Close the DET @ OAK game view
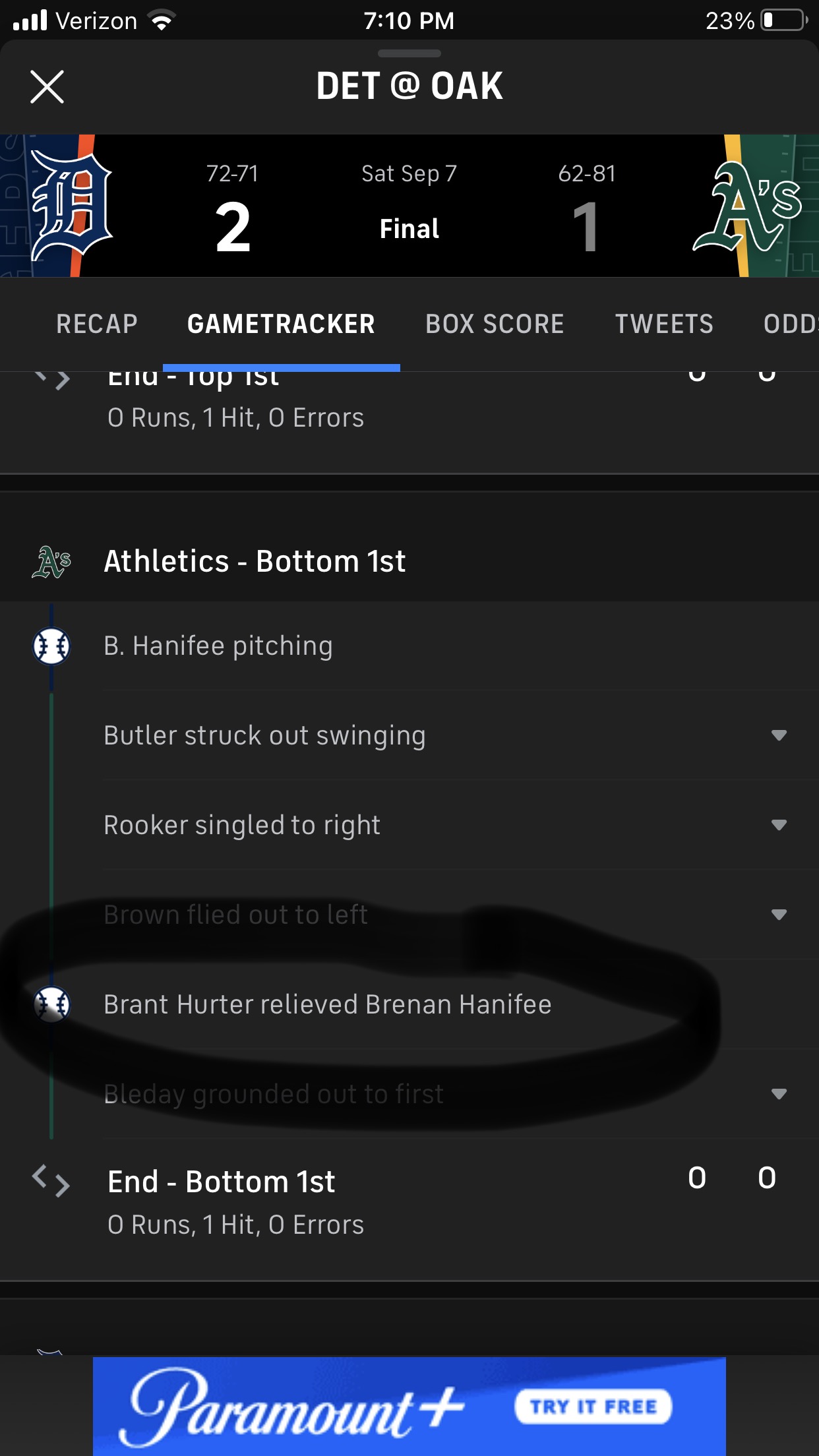This screenshot has width=819, height=1456. click(x=47, y=87)
